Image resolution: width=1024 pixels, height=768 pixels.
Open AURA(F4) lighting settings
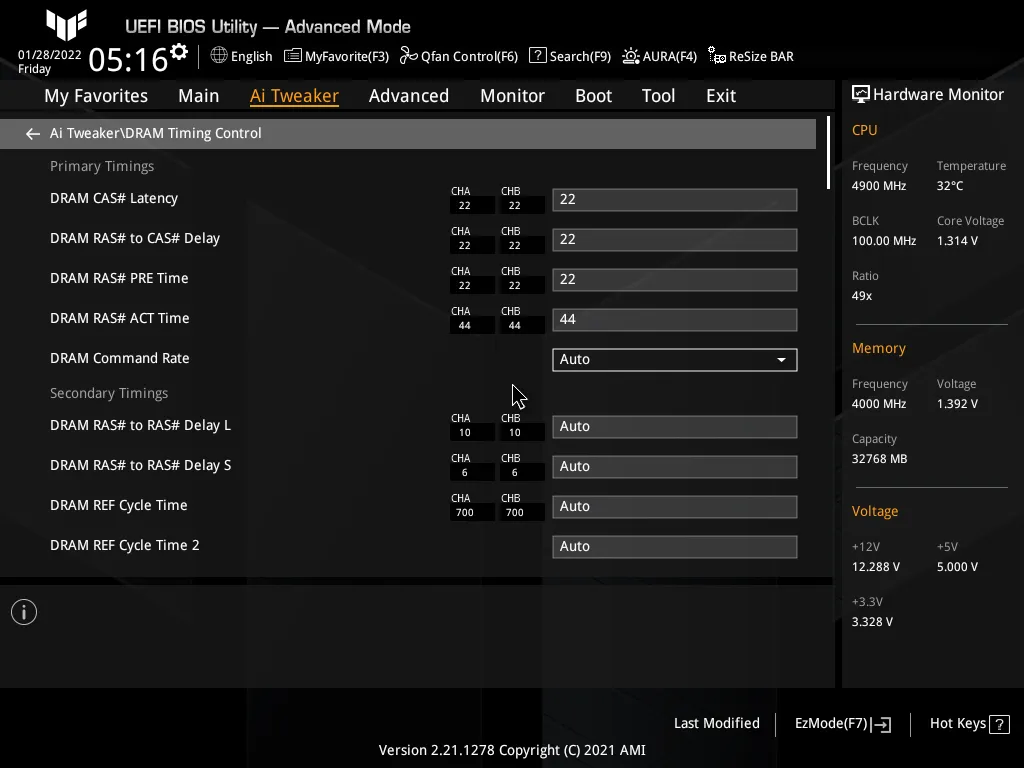pos(659,56)
